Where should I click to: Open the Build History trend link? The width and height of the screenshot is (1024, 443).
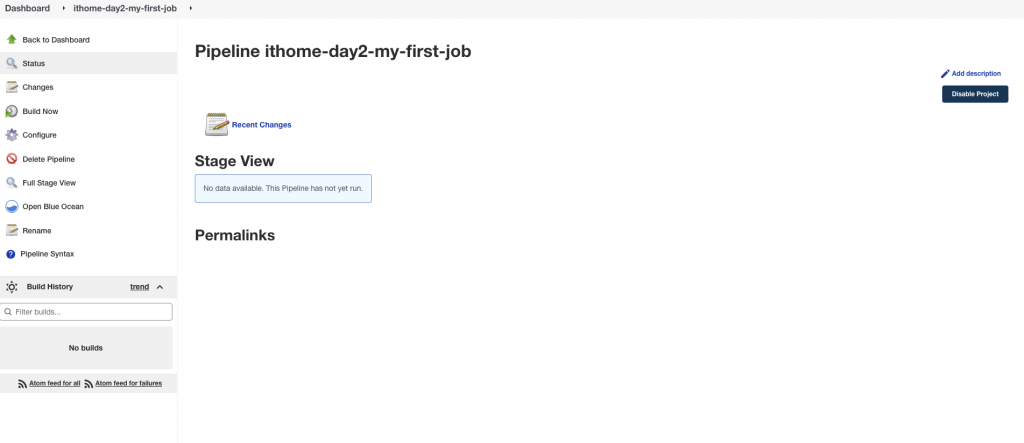[139, 287]
